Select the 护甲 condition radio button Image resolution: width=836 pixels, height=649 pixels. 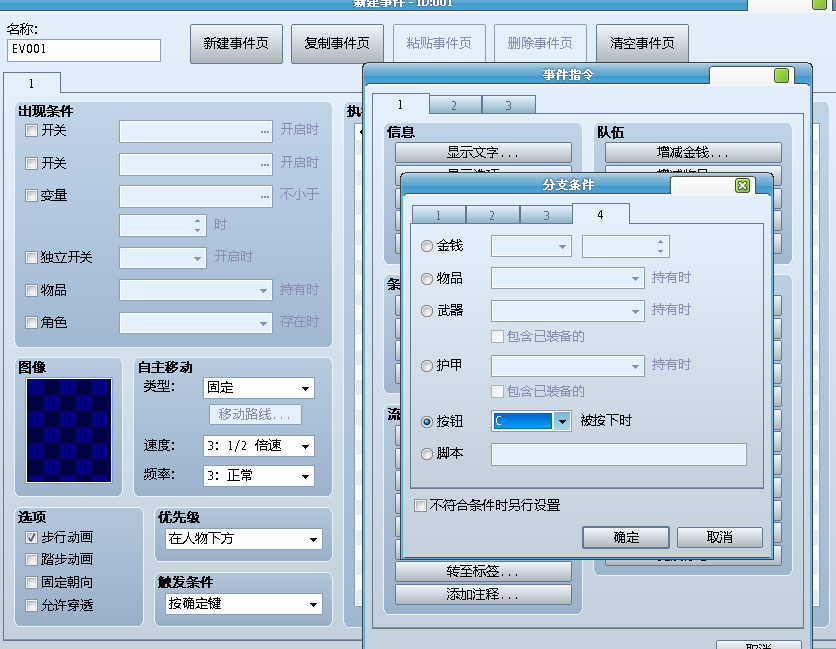[427, 366]
